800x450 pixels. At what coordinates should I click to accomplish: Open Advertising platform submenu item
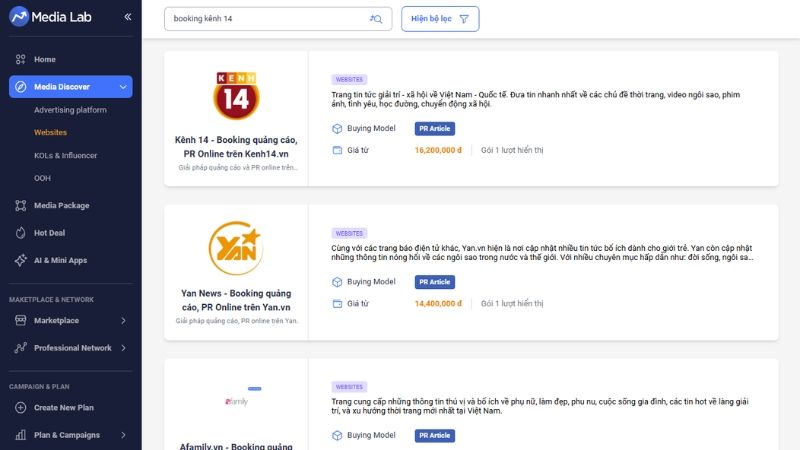coord(70,110)
